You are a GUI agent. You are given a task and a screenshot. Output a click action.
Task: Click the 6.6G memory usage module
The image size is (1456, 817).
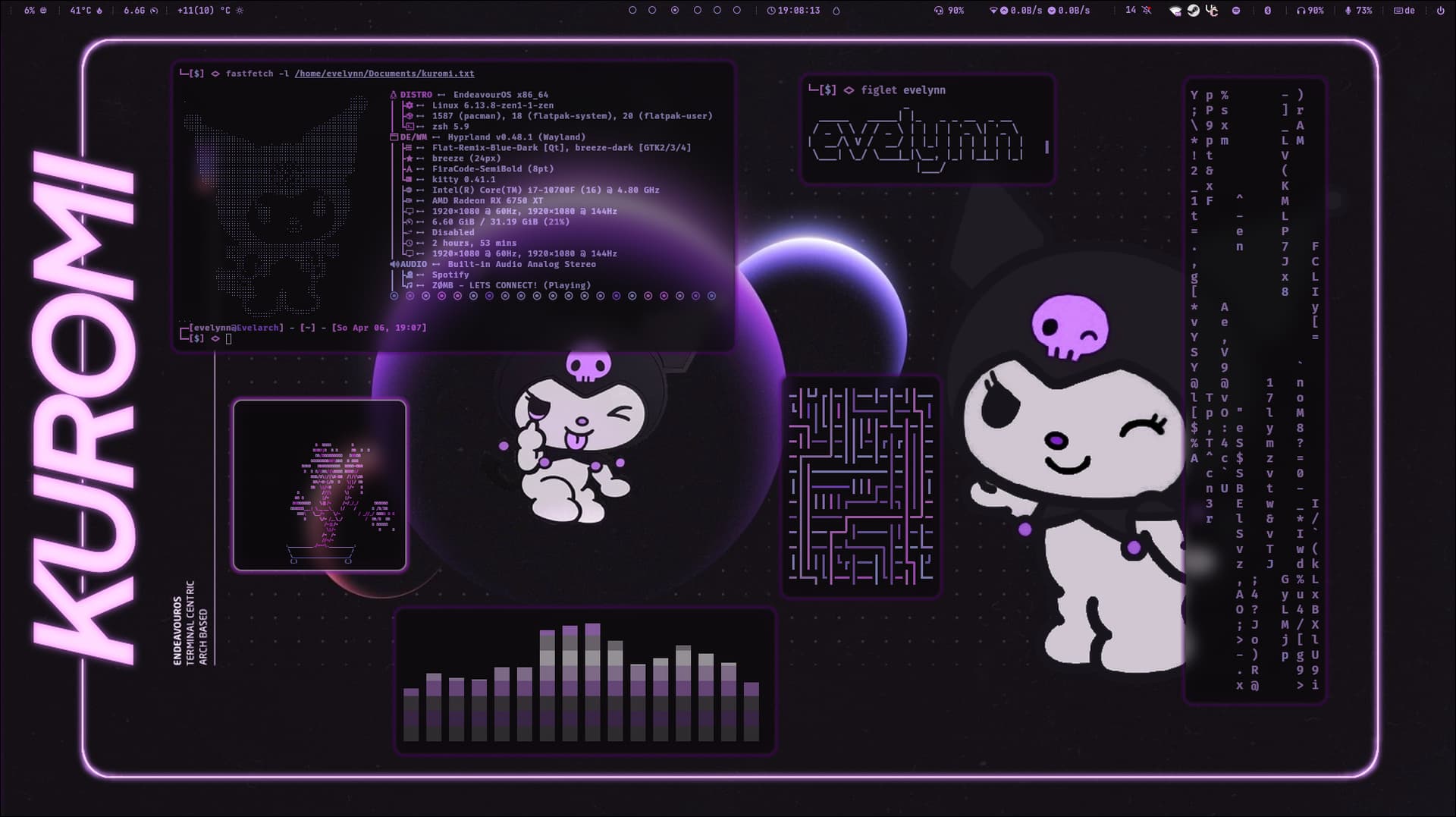point(140,11)
